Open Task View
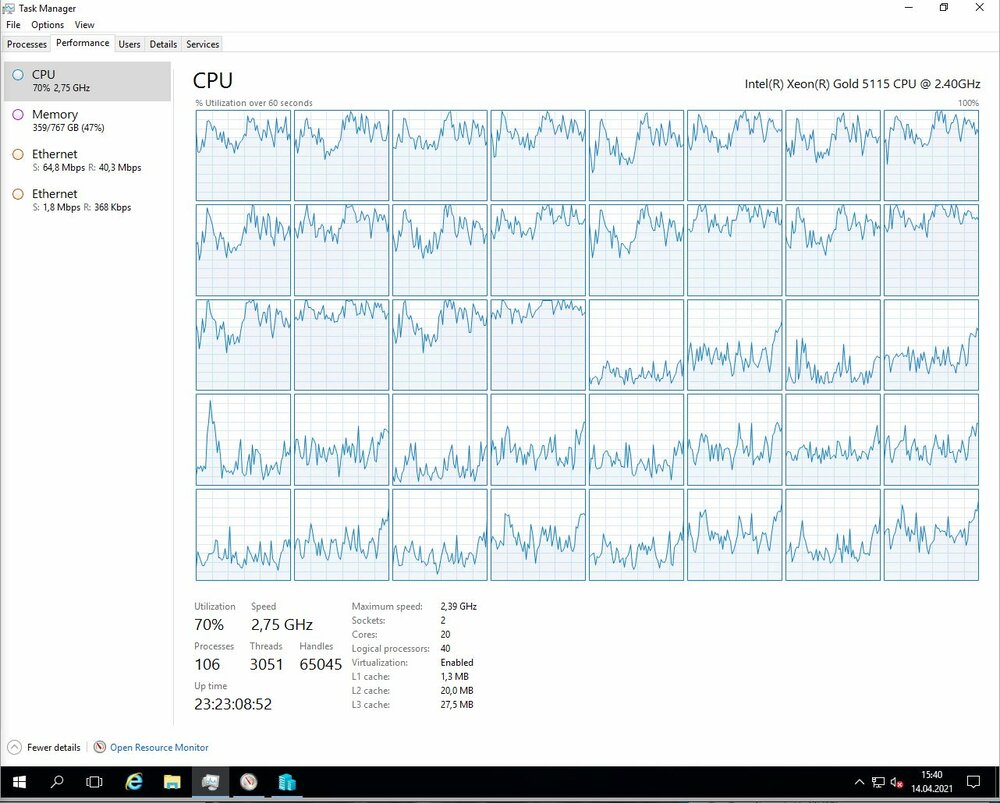Screen dimensions: 1000x803 94,782
